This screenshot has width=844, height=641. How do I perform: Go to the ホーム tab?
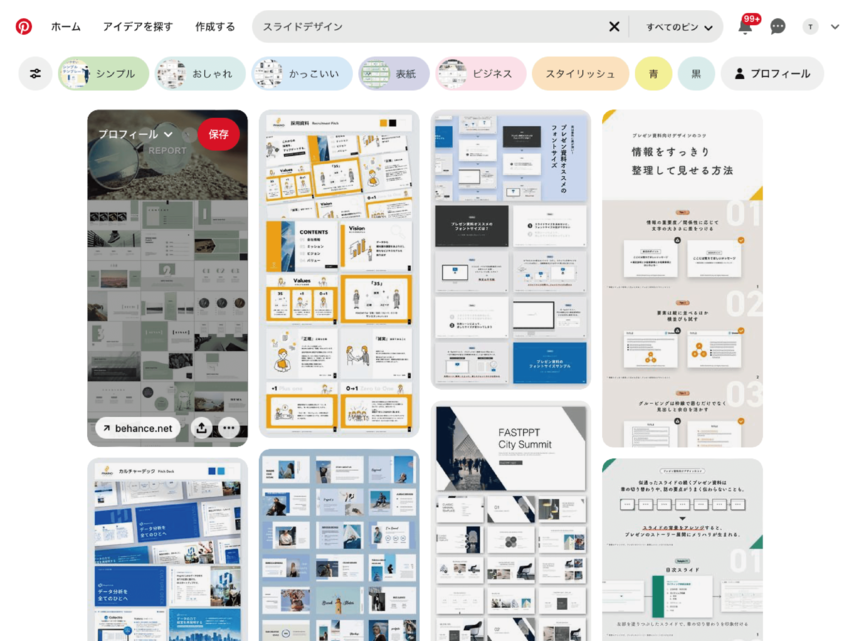(x=66, y=27)
